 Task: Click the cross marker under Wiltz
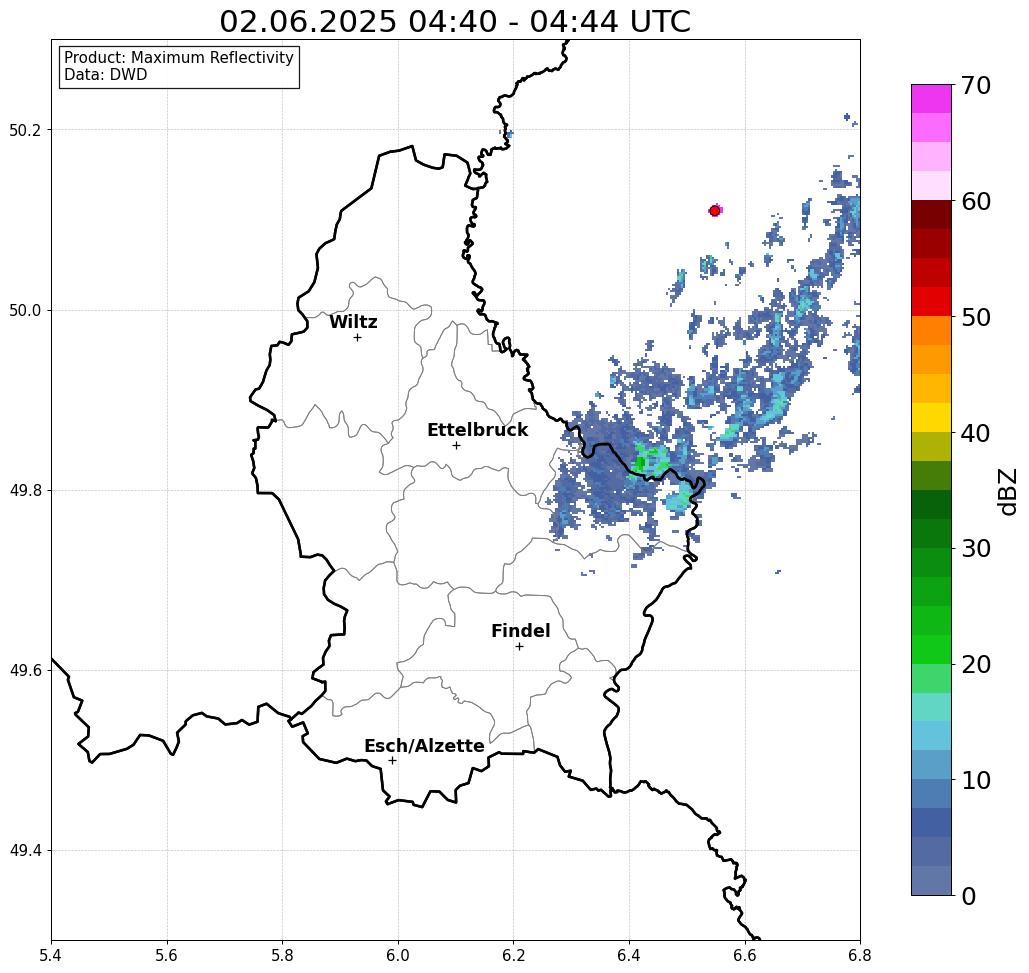pos(357,338)
